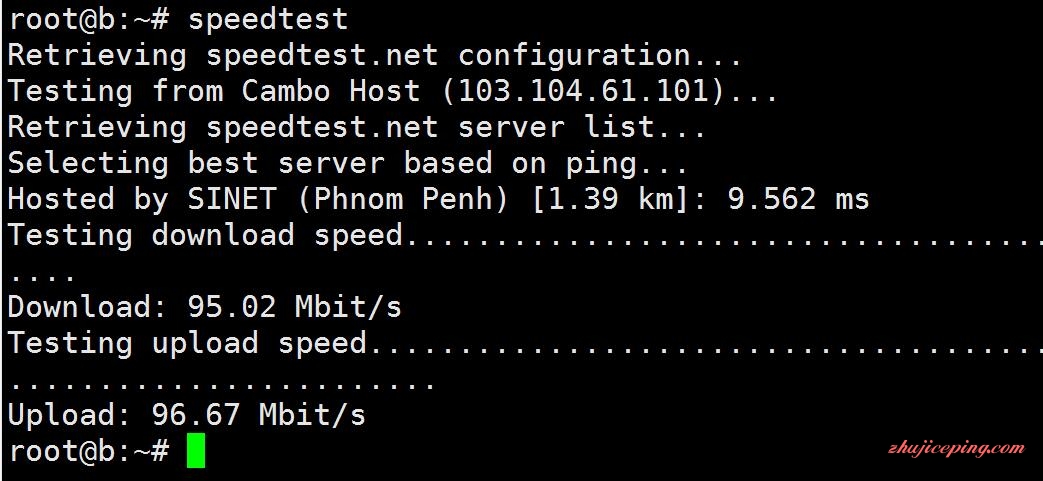Click 'Selecting best server based on ping' line

pos(348,163)
